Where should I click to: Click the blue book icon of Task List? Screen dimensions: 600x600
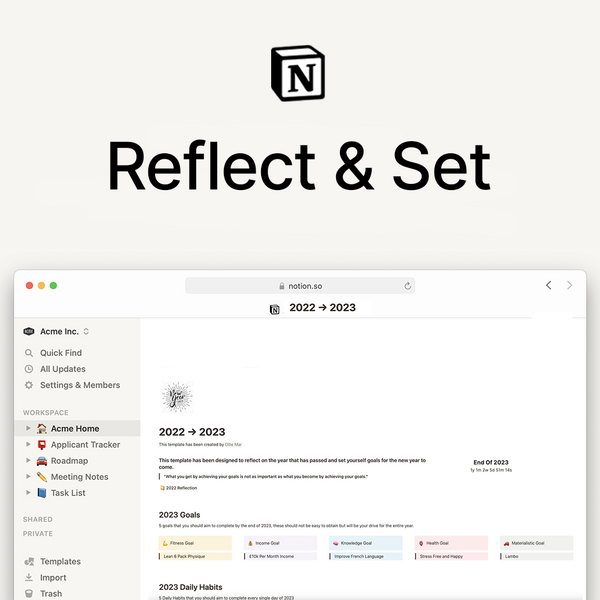pyautogui.click(x=42, y=493)
